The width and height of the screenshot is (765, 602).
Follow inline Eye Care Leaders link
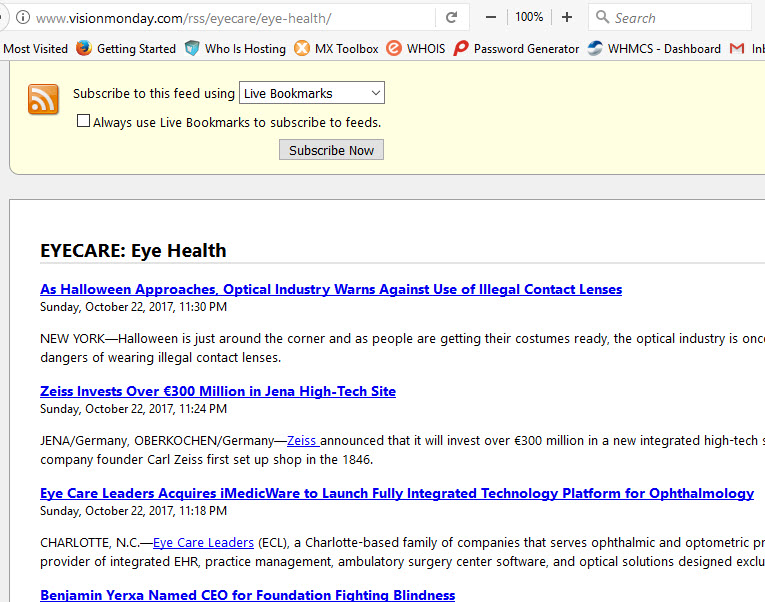(203, 542)
